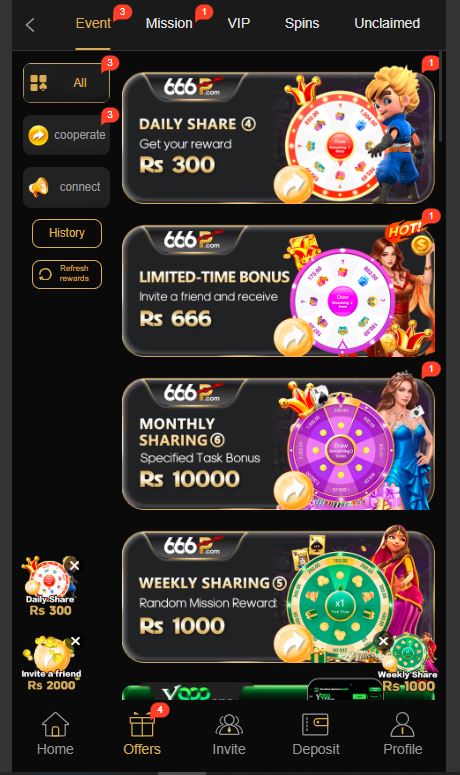This screenshot has width=460, height=775.
Task: Click share arrow on Monthly Sharing banner
Action: pyautogui.click(x=293, y=490)
